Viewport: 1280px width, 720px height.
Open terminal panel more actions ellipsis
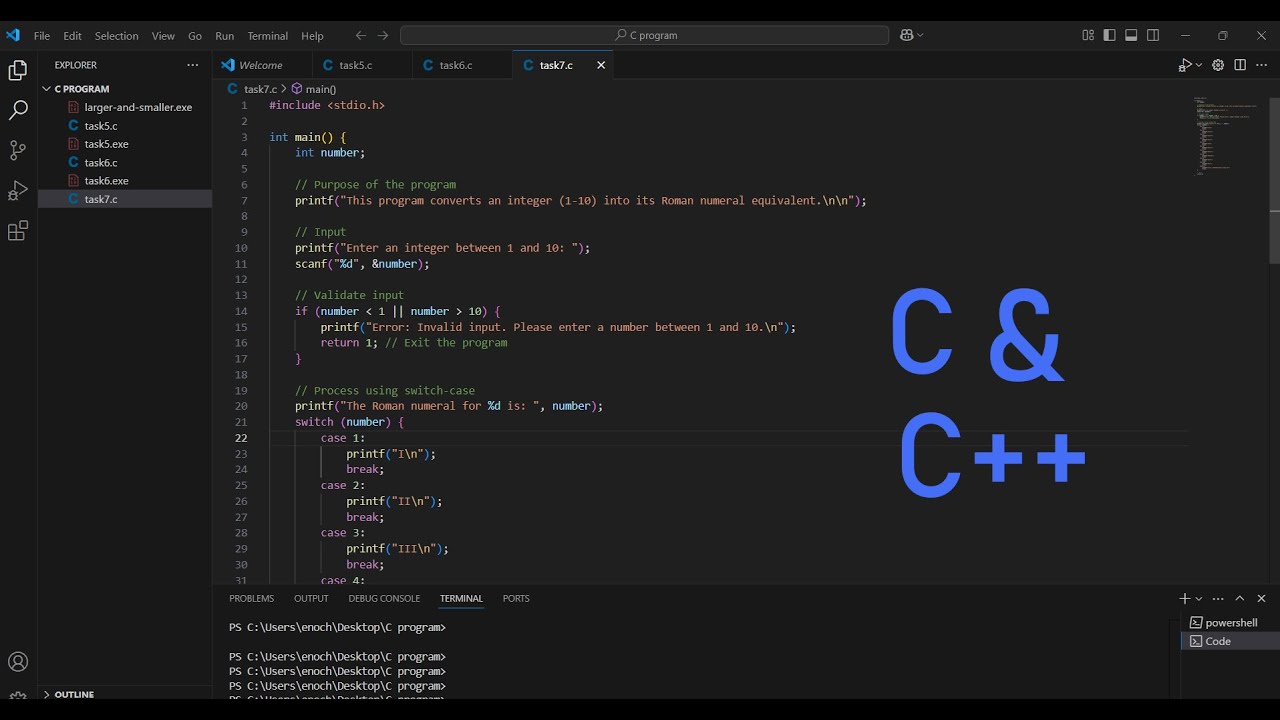tap(1218, 598)
